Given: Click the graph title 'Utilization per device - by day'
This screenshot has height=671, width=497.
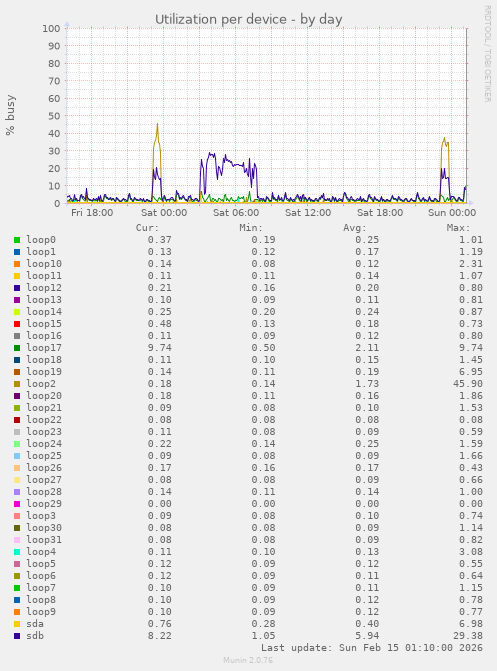Looking at the screenshot, I should coord(248,20).
